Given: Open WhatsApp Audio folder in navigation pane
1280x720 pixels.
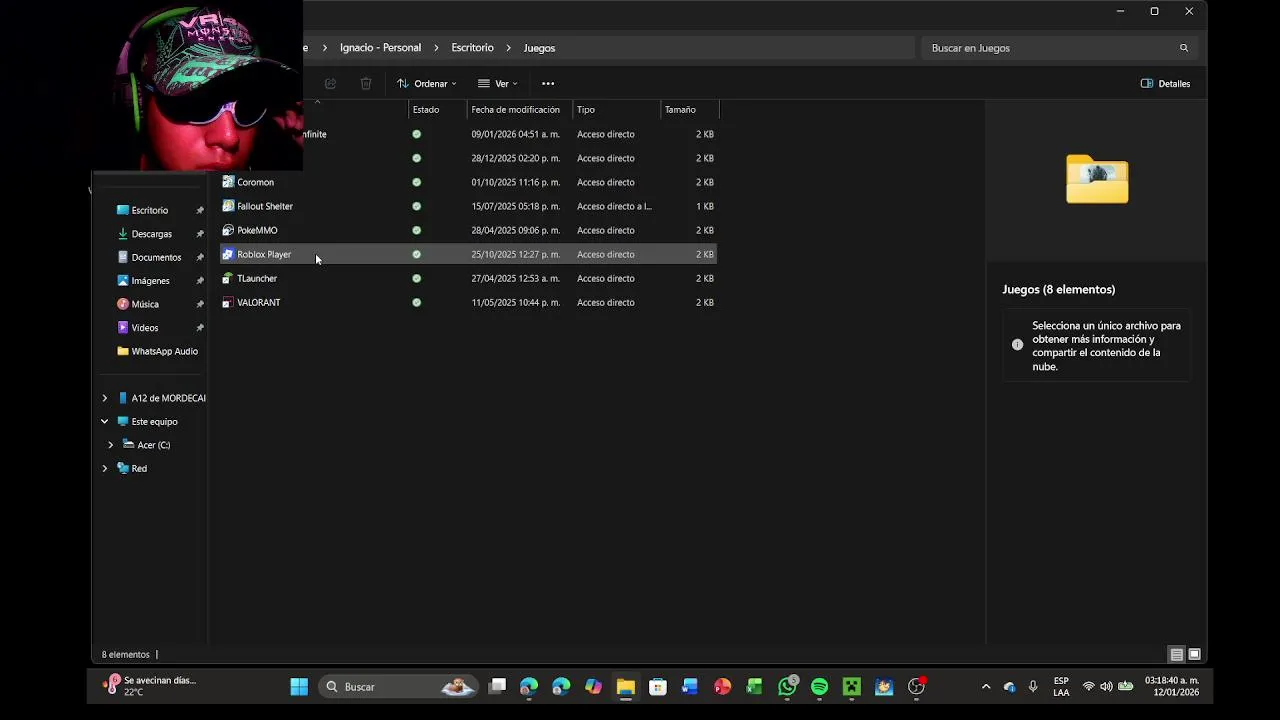Looking at the screenshot, I should 158,351.
